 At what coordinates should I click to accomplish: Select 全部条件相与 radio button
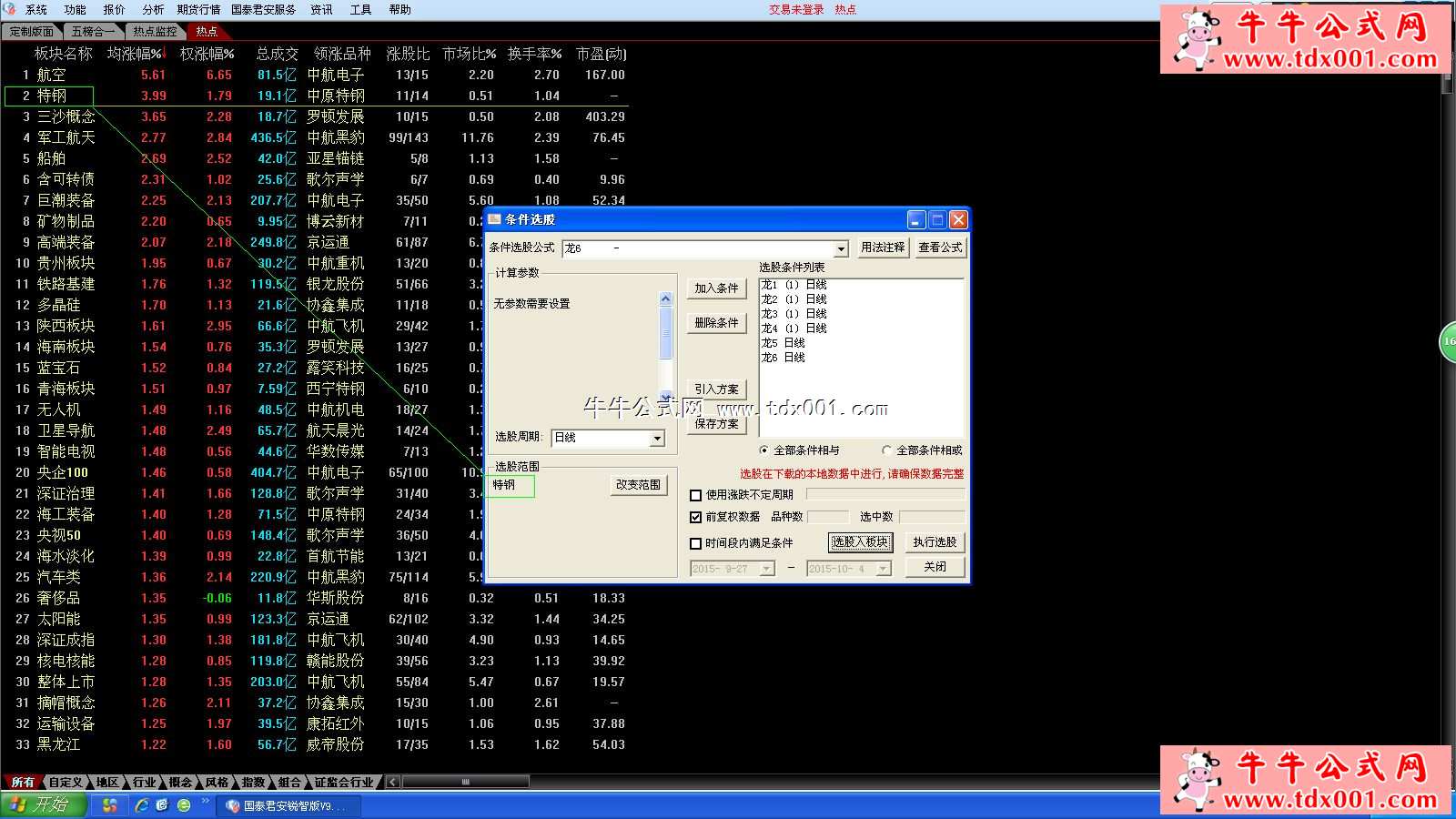pos(763,450)
